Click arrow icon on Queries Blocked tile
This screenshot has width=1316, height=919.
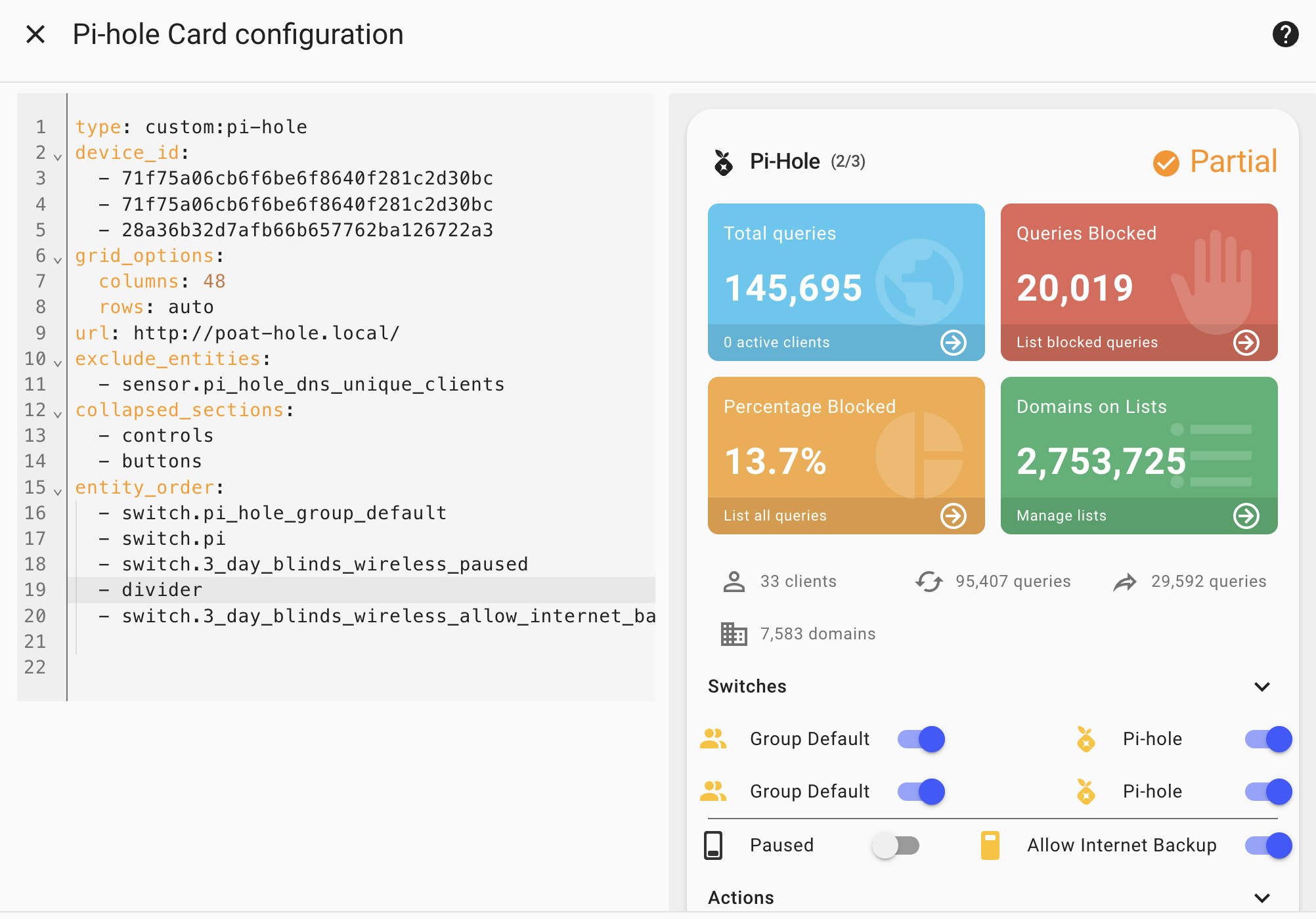[1246, 342]
